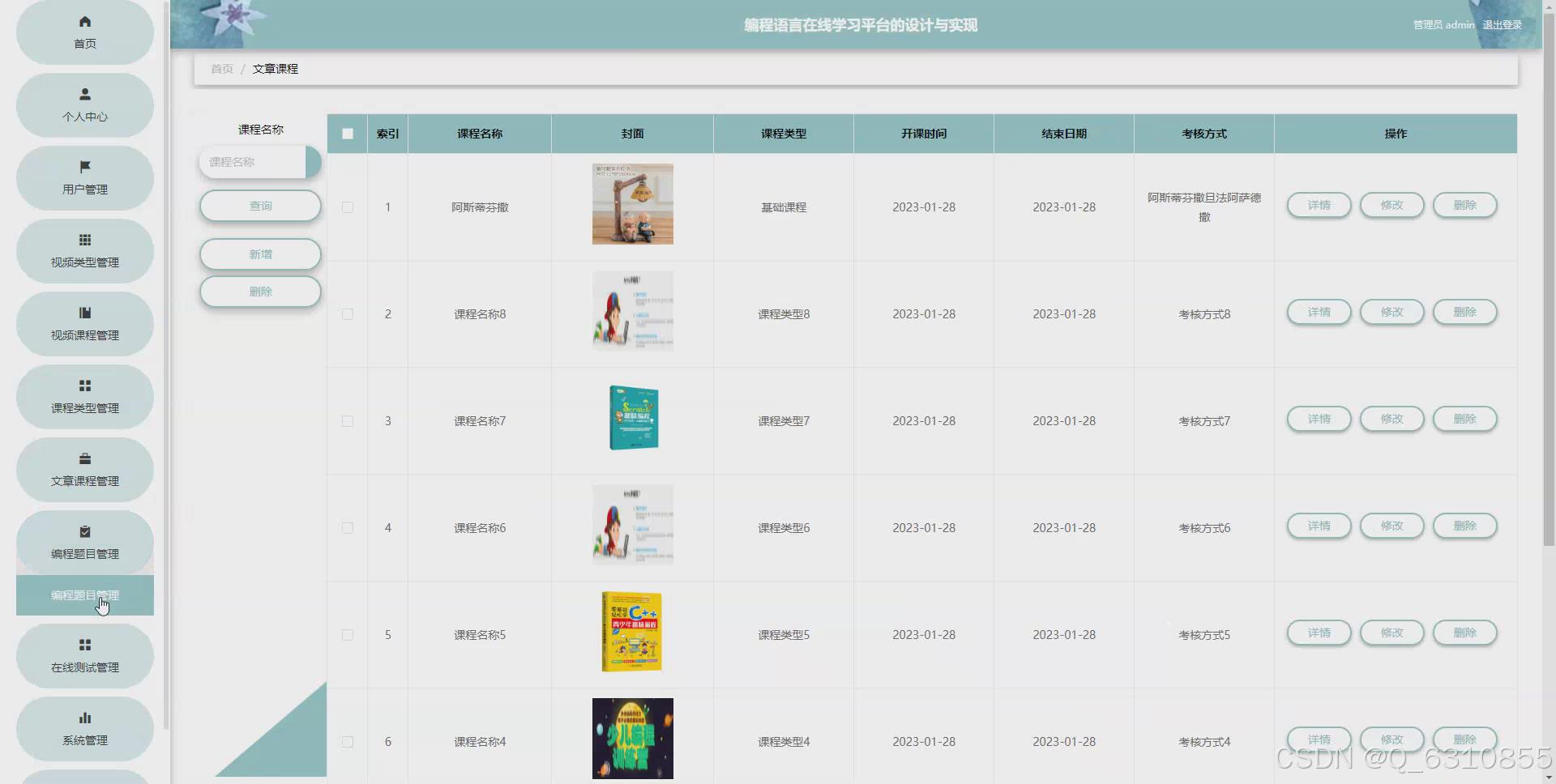This screenshot has height=784, width=1556.
Task: Click the 管理员 admin label
Action: pyautogui.click(x=1443, y=25)
